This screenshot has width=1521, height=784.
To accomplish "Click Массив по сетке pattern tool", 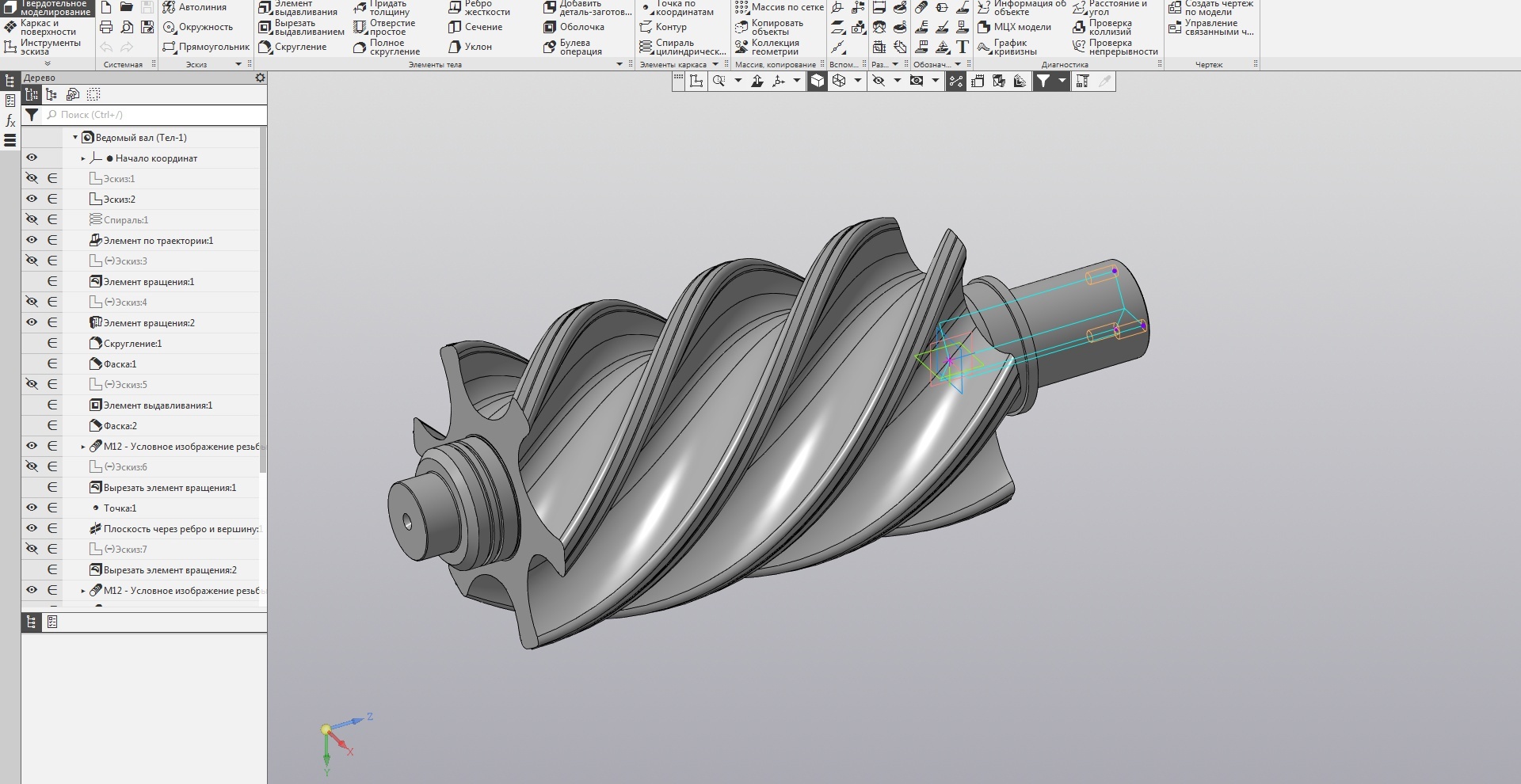I will 780,7.
